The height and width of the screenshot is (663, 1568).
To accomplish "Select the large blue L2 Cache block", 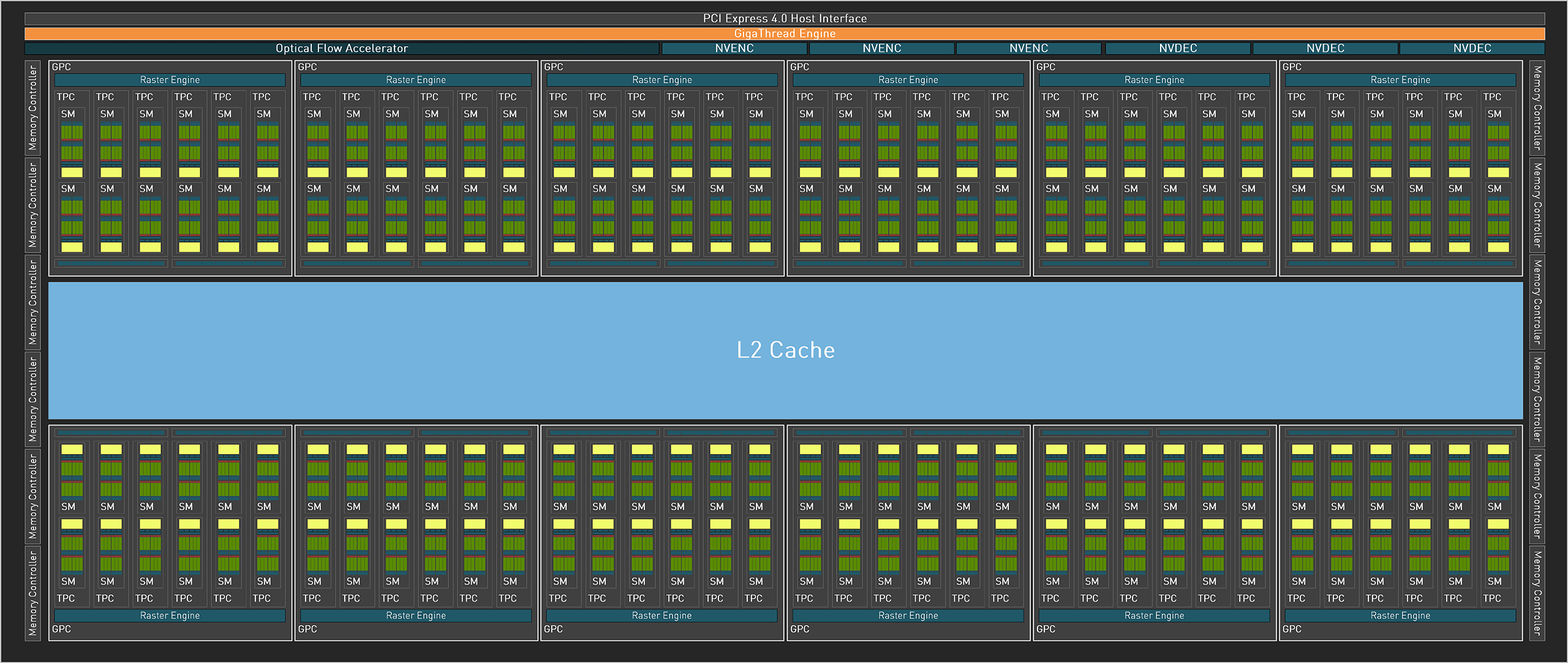I will coord(785,350).
